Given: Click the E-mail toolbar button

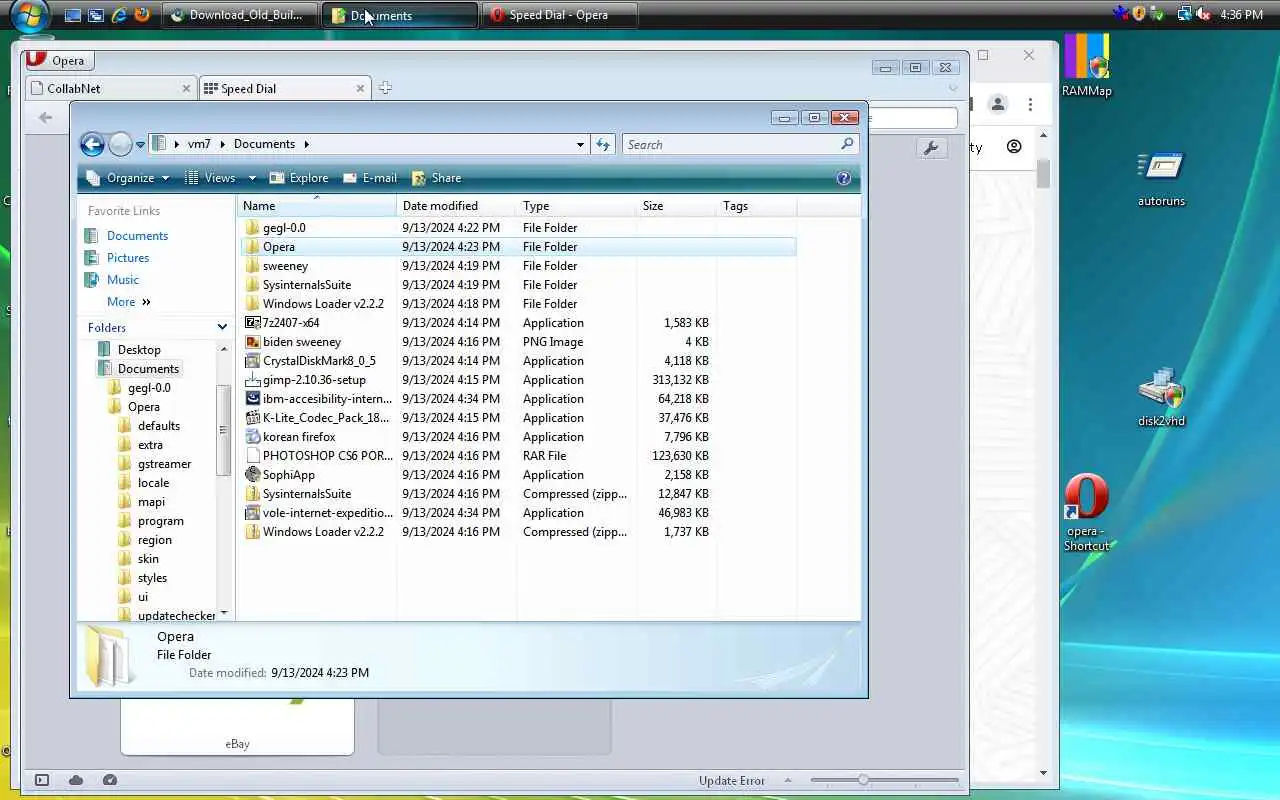Looking at the screenshot, I should tap(370, 178).
